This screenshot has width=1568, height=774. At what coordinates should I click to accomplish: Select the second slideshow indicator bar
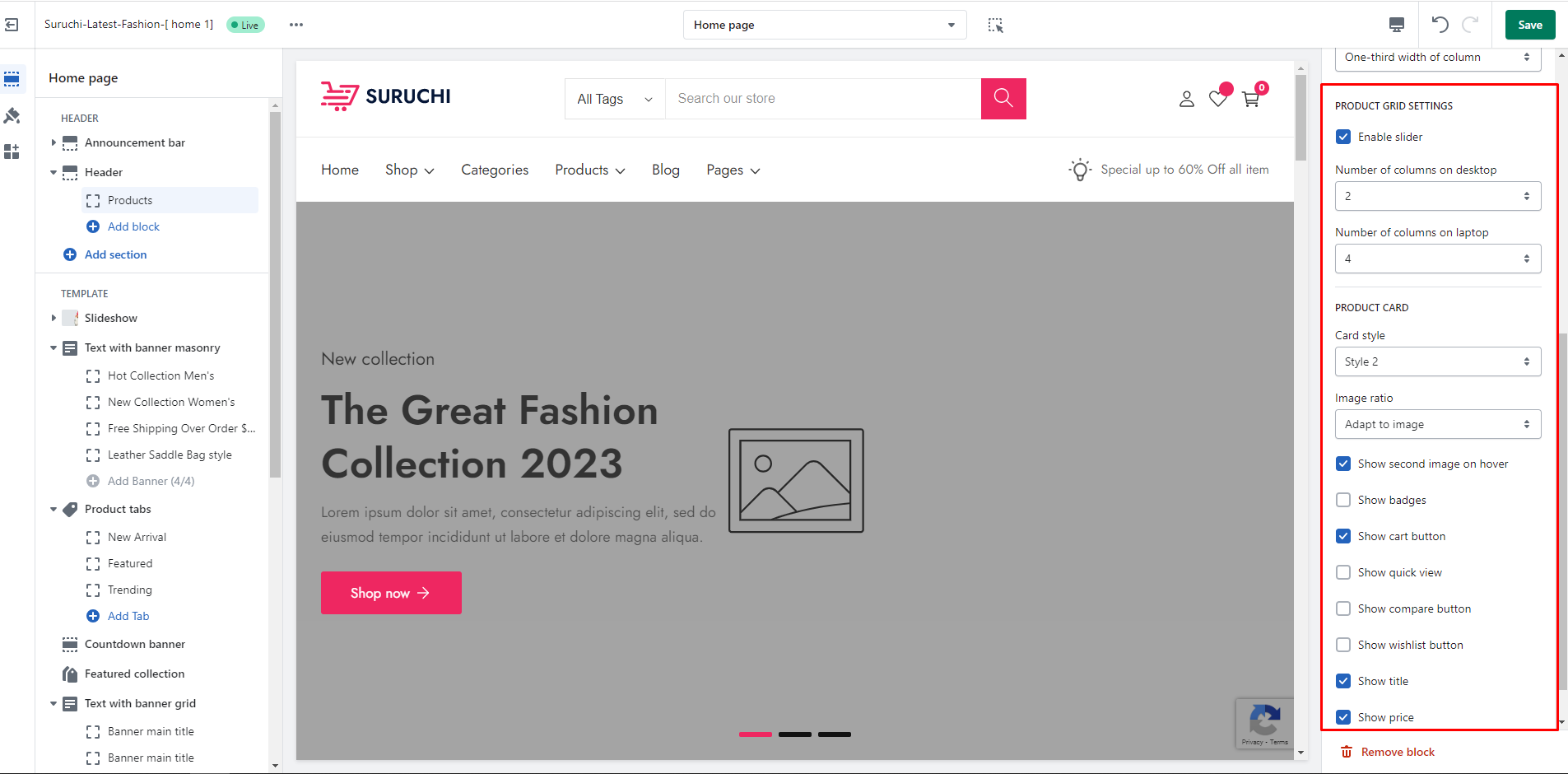(794, 734)
